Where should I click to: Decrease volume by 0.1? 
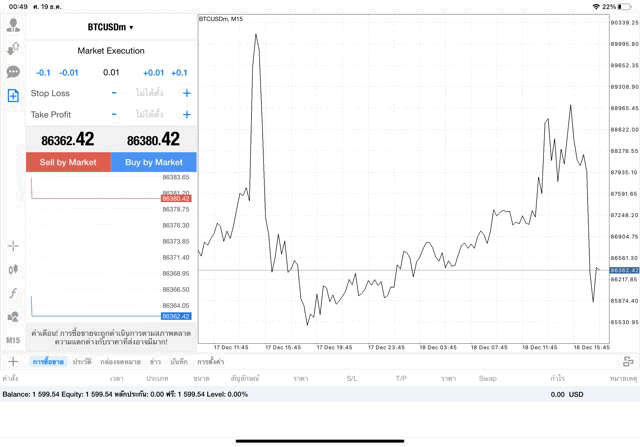tap(43, 72)
